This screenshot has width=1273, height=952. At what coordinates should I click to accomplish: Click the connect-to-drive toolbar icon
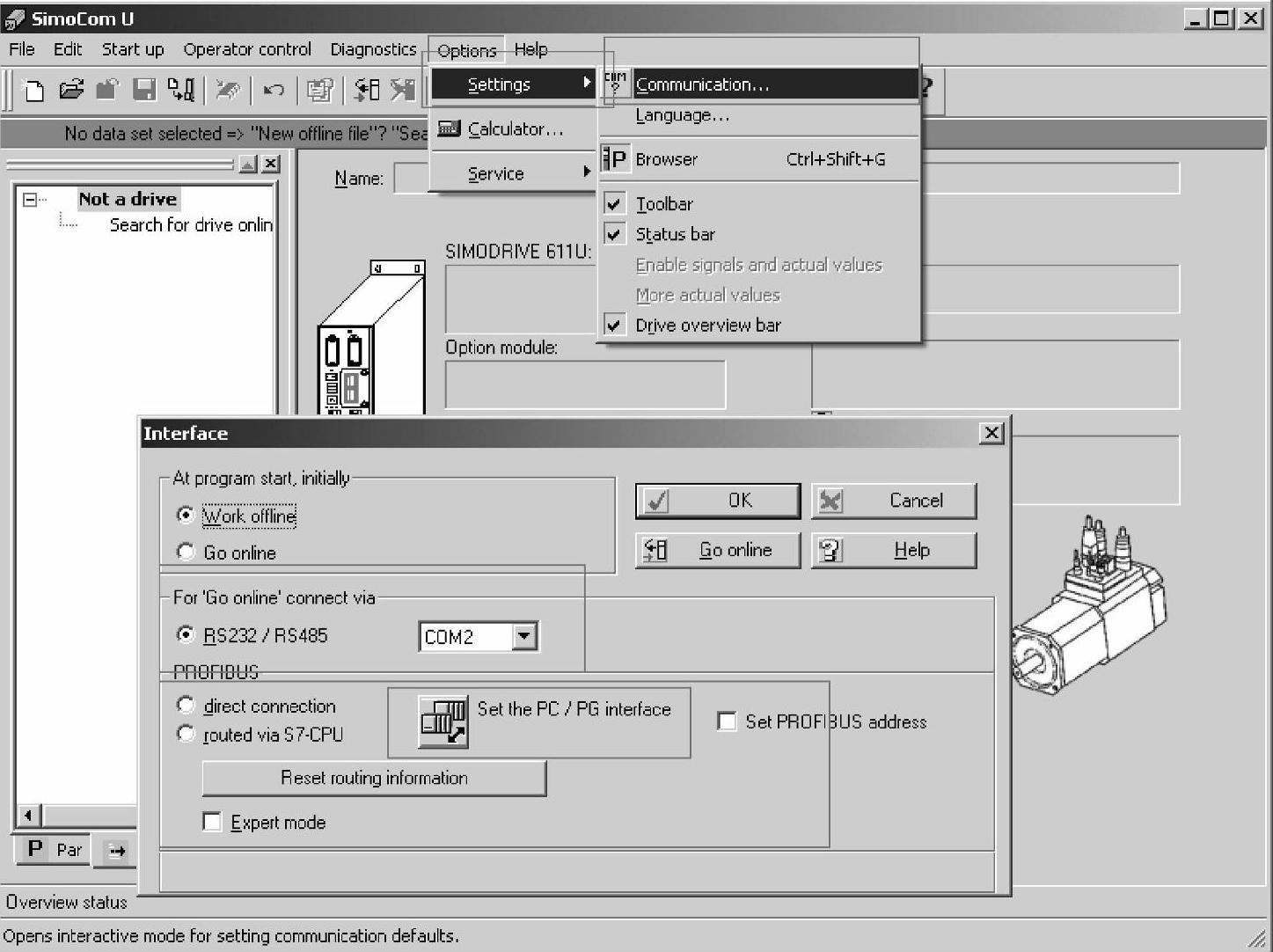366,90
